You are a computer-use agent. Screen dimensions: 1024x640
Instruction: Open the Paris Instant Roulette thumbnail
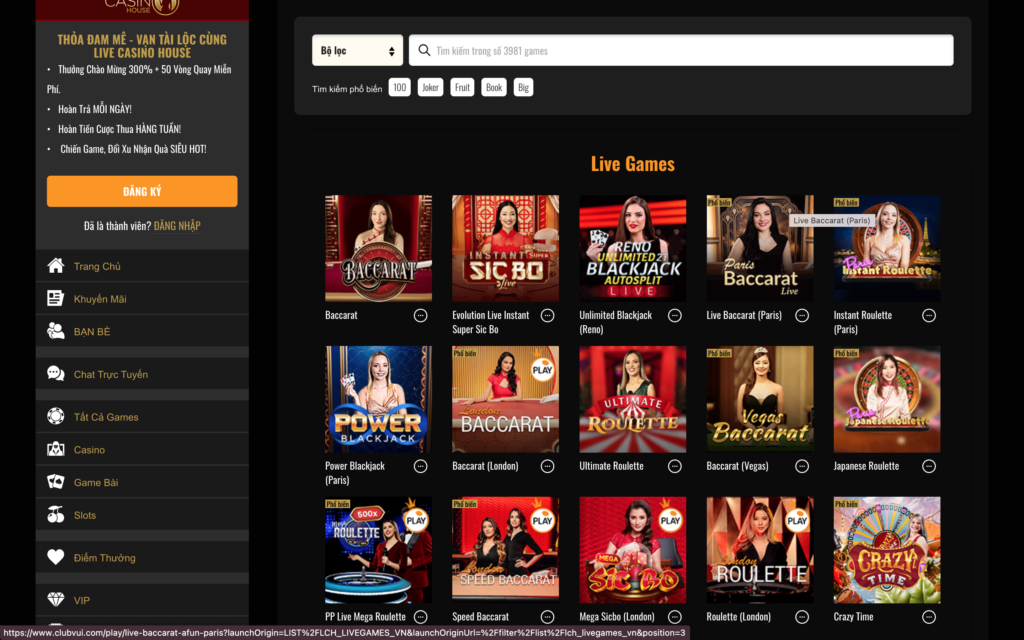point(887,248)
